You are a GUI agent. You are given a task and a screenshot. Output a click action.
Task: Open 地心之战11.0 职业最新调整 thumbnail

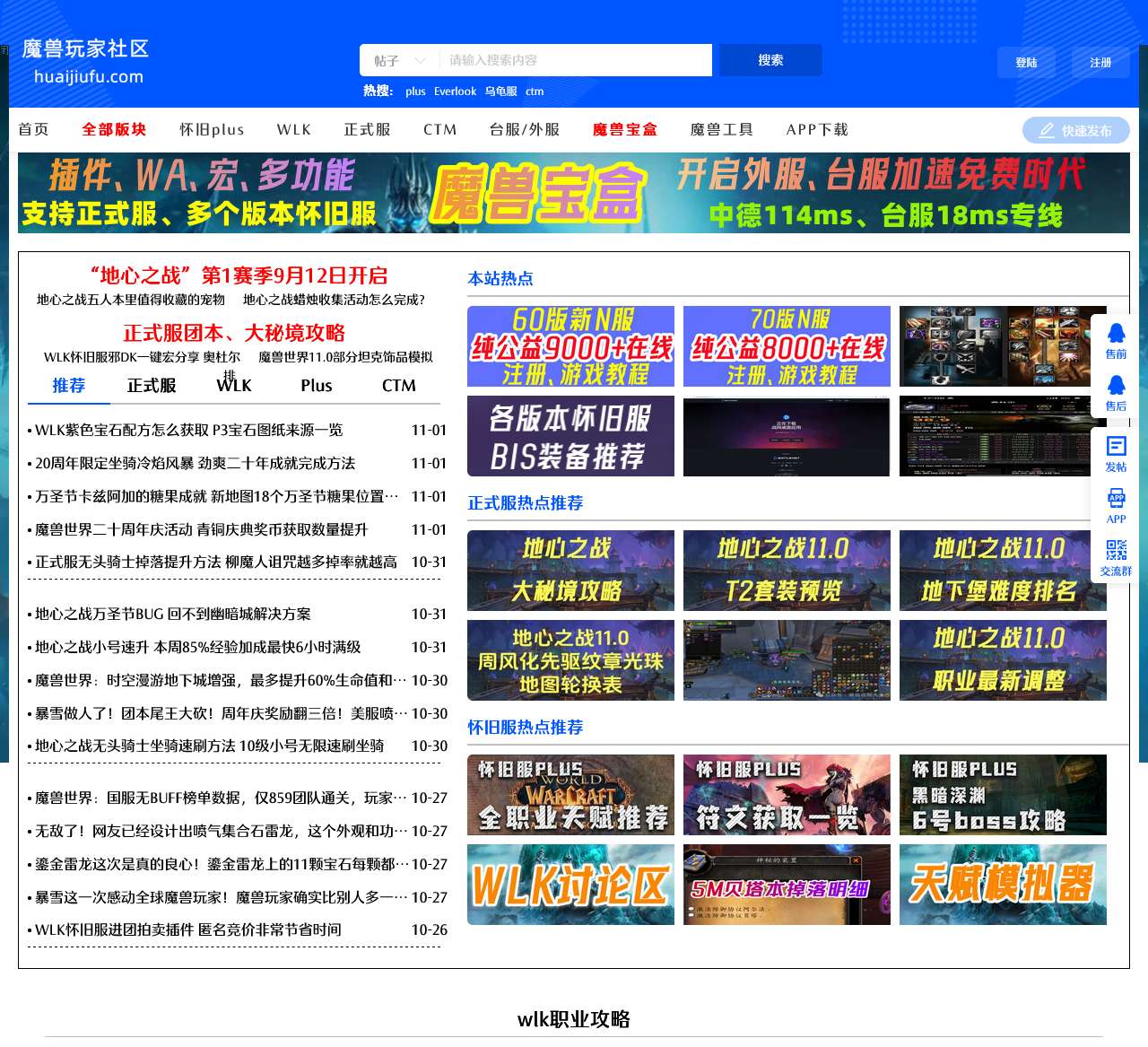pyautogui.click(x=1003, y=660)
